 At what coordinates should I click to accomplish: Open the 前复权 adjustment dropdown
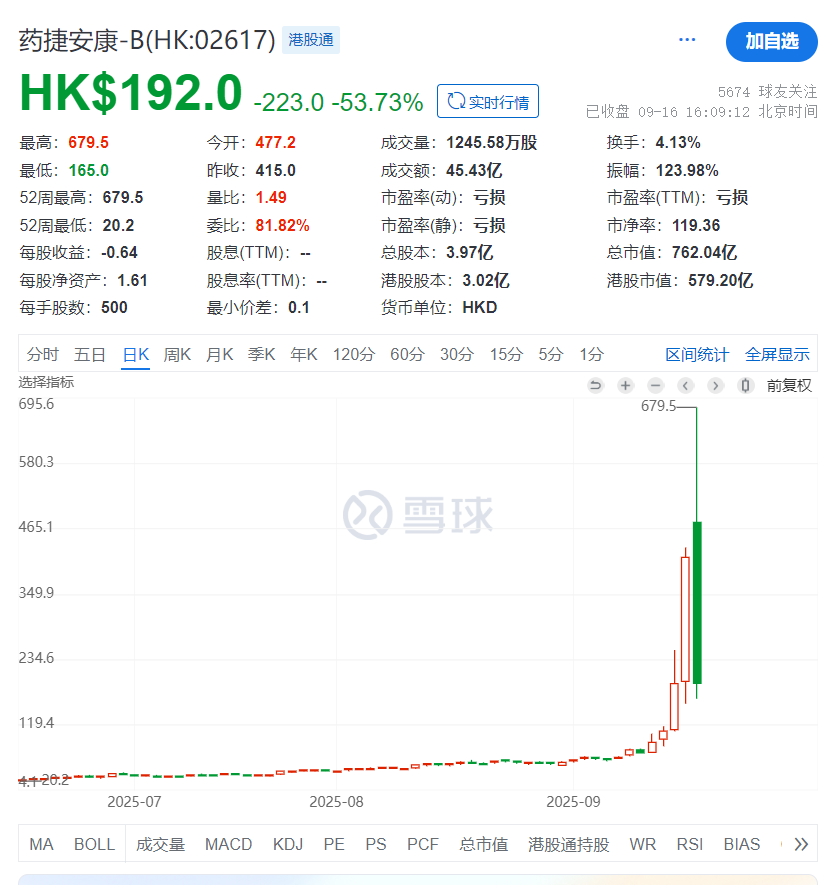coord(789,385)
